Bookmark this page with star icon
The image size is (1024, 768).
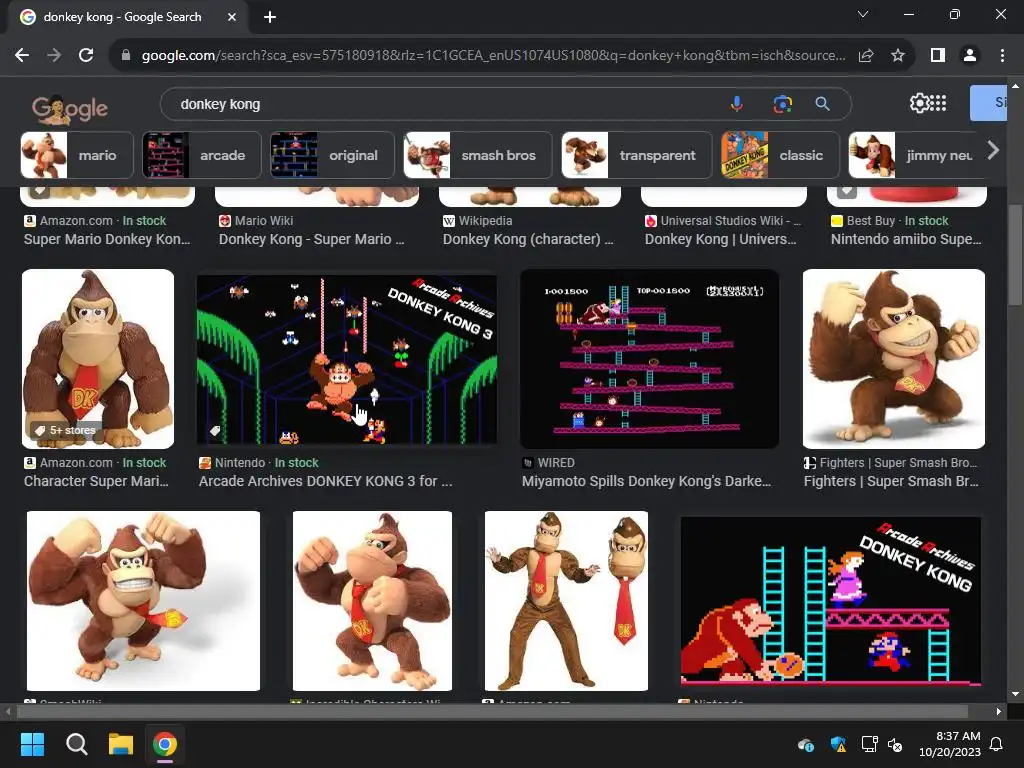(x=898, y=56)
